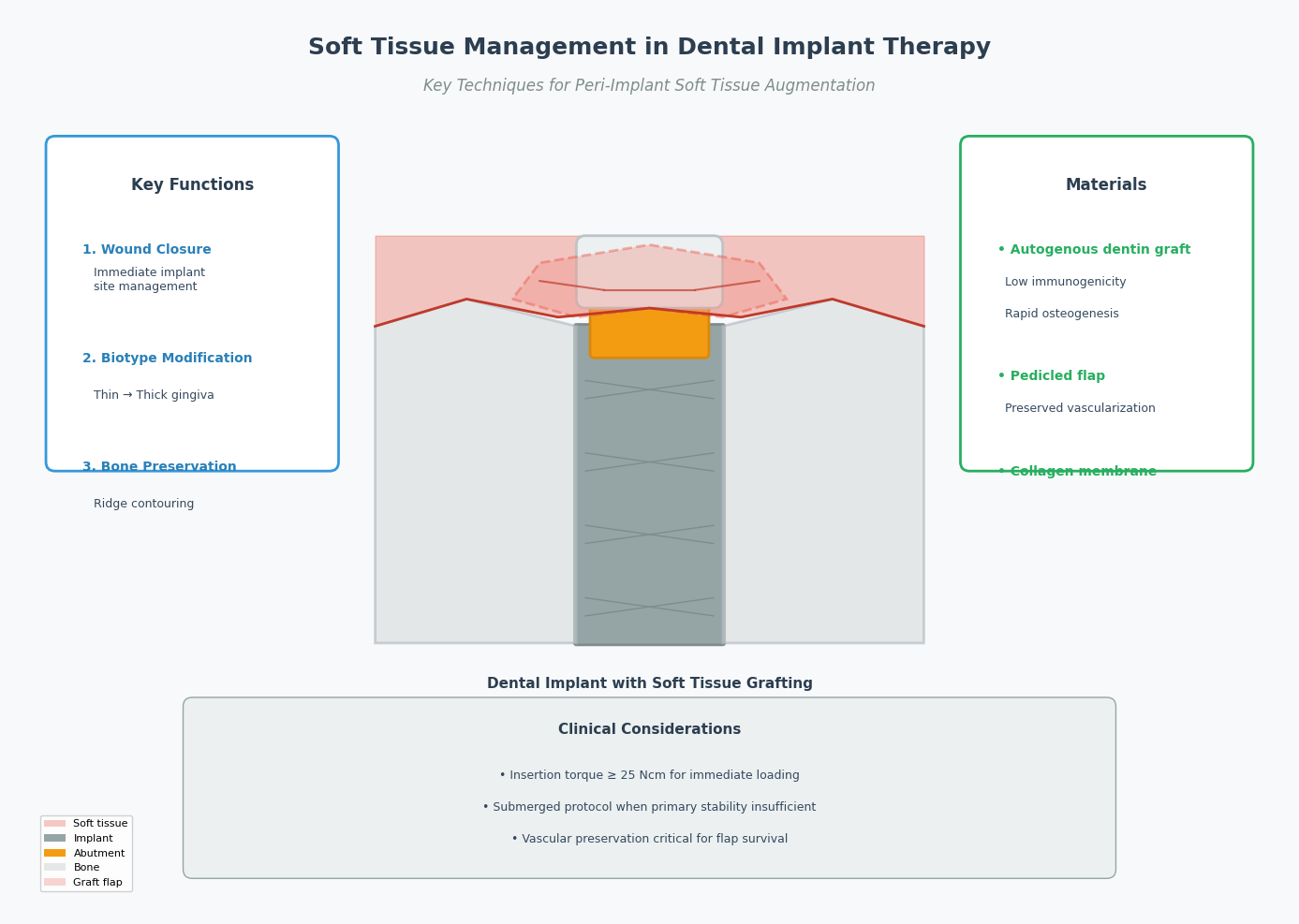The width and height of the screenshot is (1299, 924).
Task: Click the orange abutment in the diagram
Action: coord(649,334)
